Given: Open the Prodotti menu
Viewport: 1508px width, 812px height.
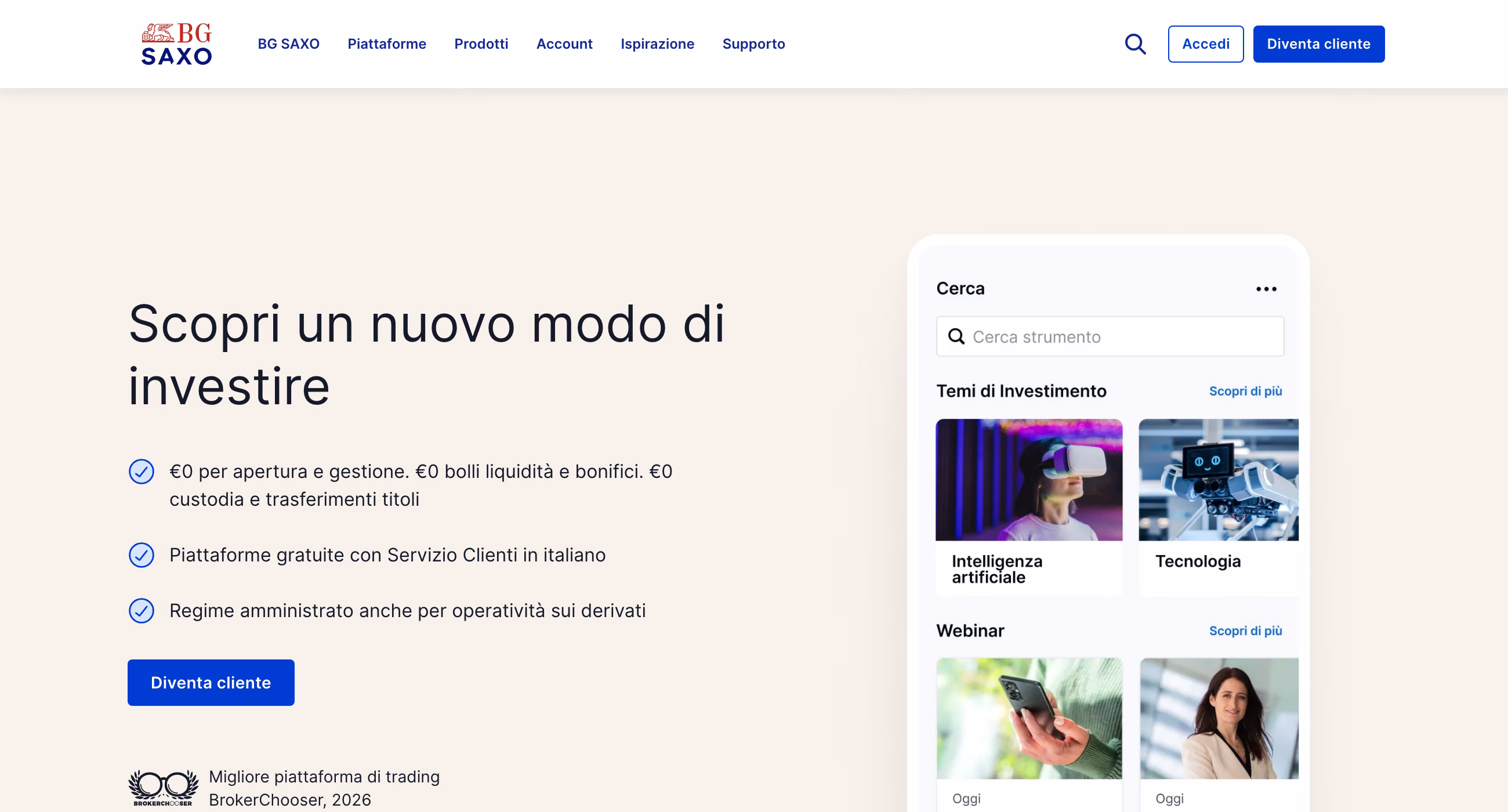Looking at the screenshot, I should [x=481, y=44].
